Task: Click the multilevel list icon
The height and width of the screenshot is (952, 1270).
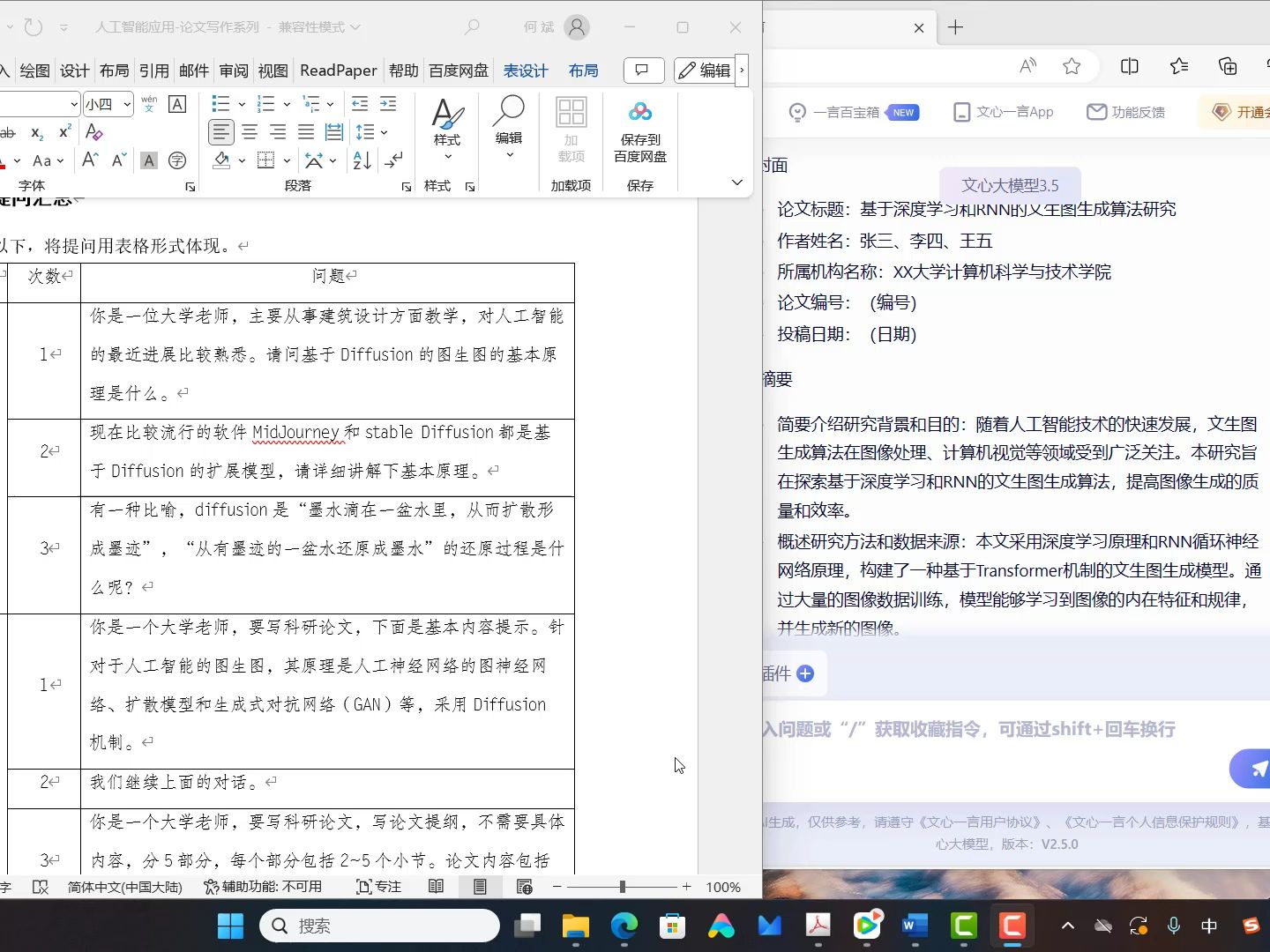Action: 311,104
